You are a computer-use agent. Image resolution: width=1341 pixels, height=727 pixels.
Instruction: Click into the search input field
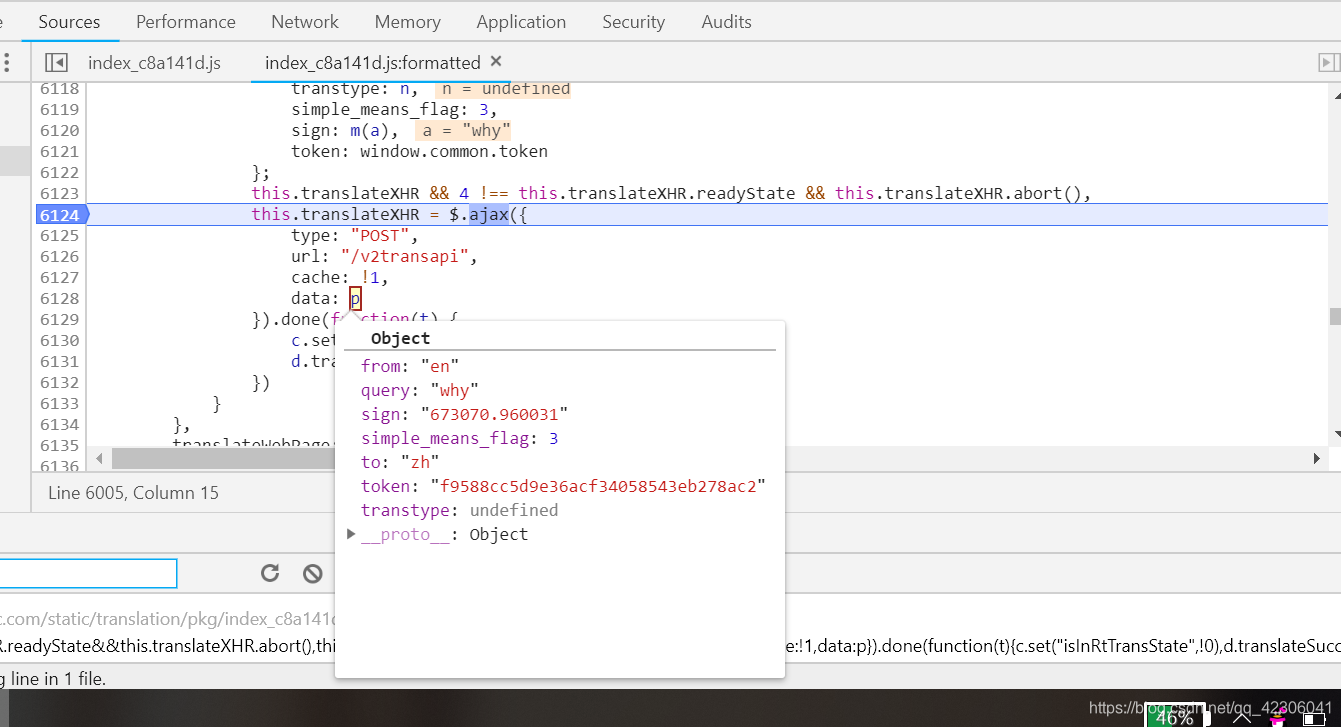pos(88,573)
